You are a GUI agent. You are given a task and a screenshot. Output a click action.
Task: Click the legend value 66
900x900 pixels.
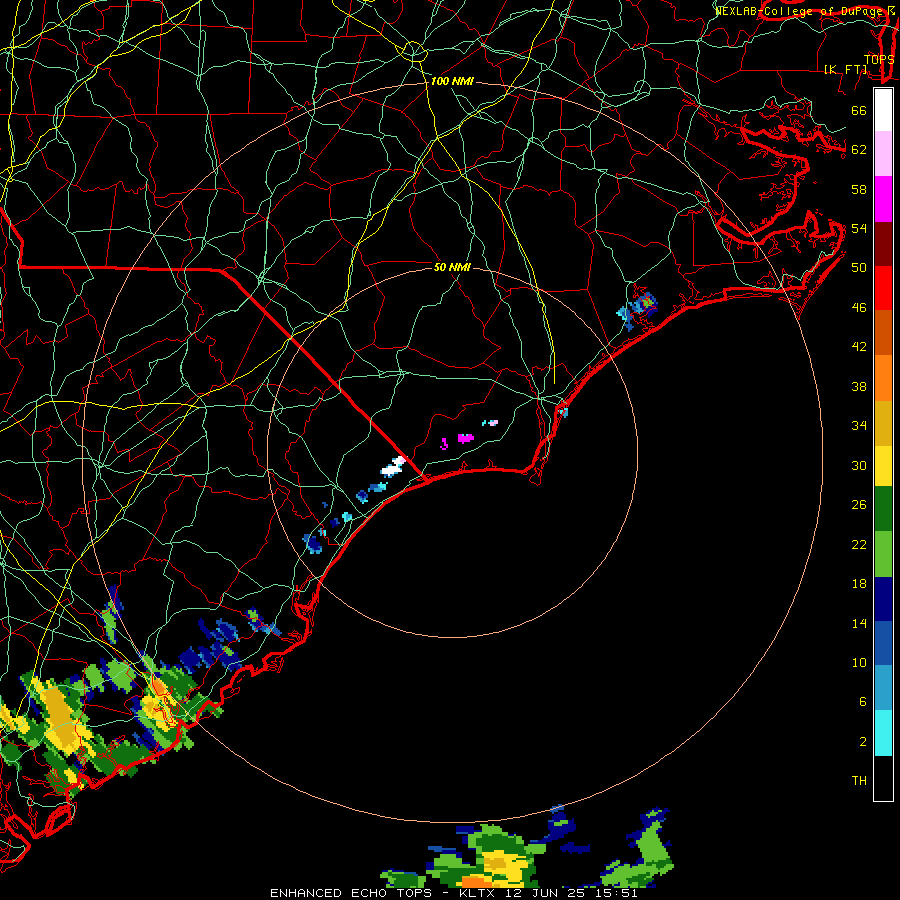point(859,110)
